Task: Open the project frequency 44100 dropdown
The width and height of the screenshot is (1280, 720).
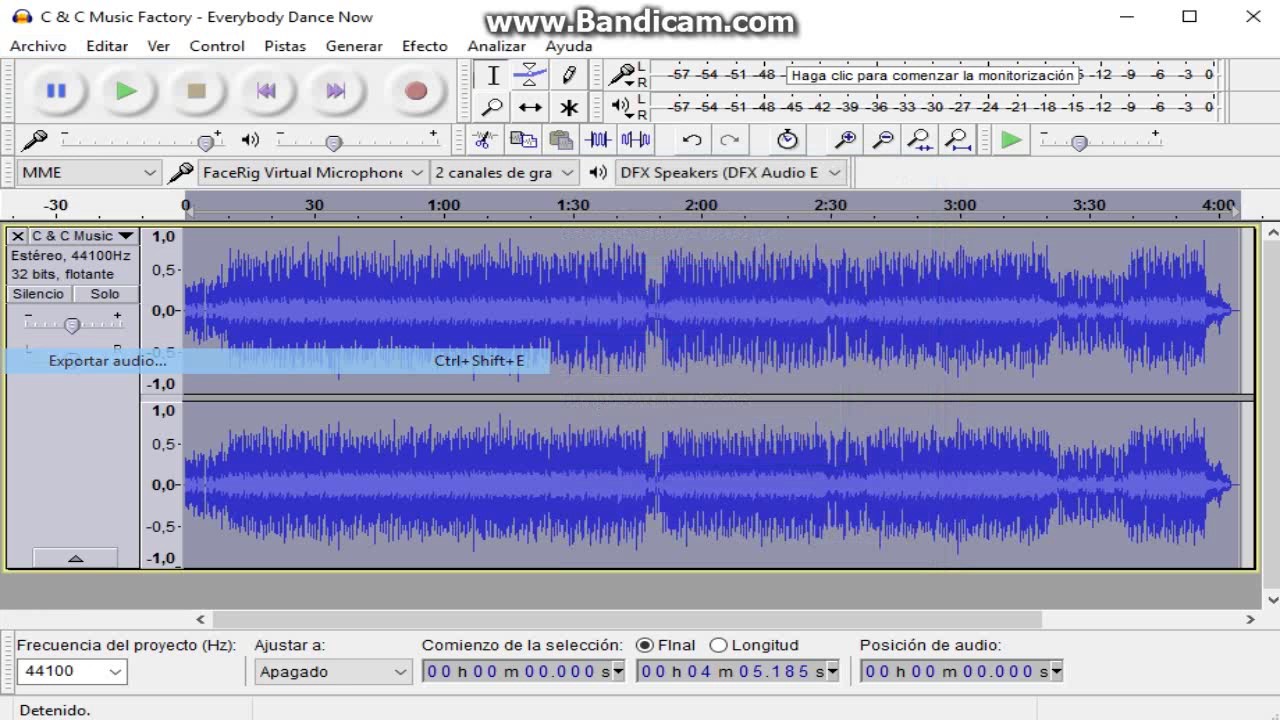Action: click(71, 671)
